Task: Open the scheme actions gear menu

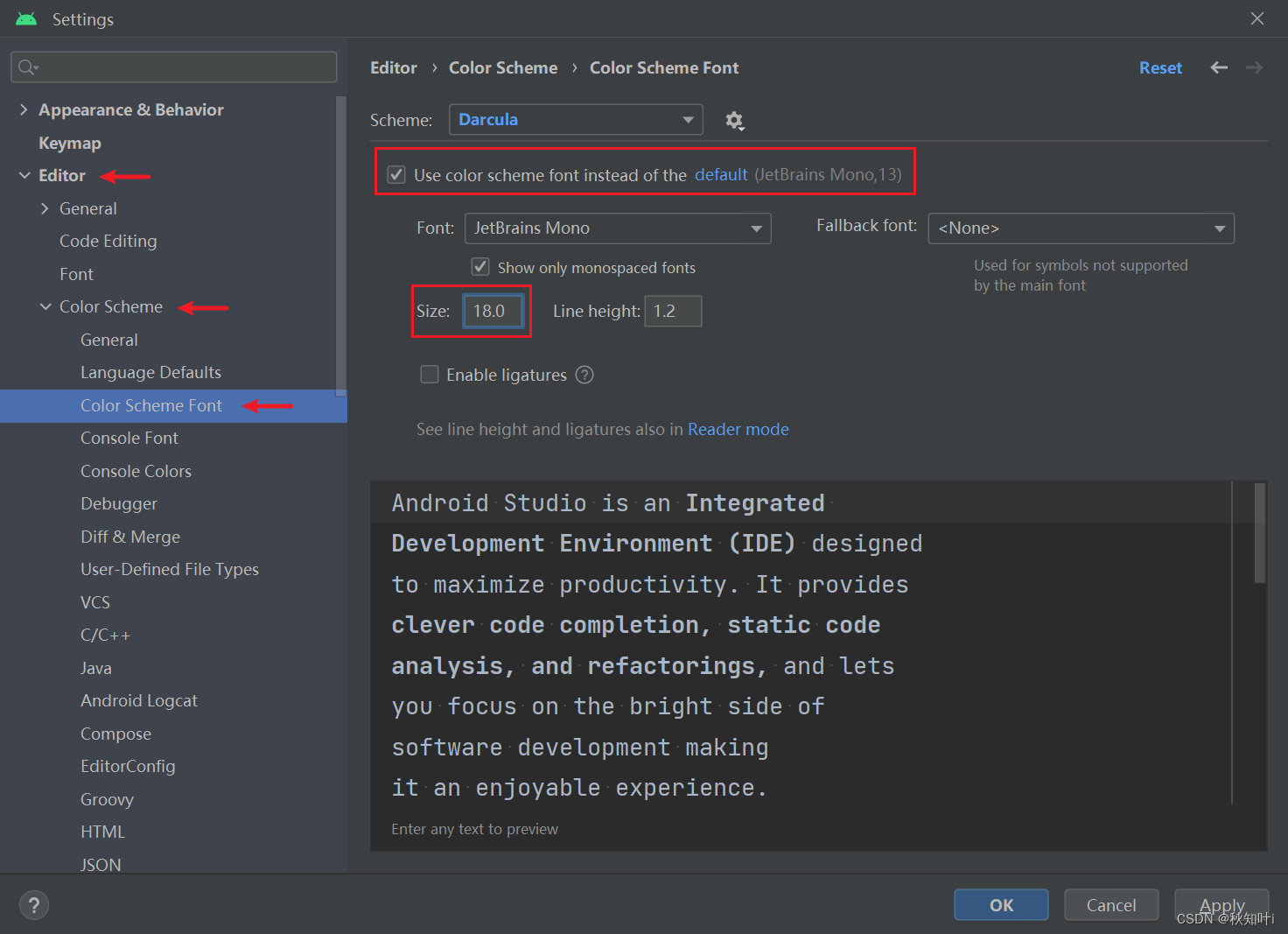Action: tap(735, 121)
